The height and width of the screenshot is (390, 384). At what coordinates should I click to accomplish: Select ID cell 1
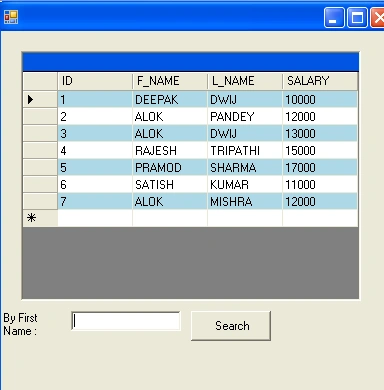pyautogui.click(x=95, y=99)
